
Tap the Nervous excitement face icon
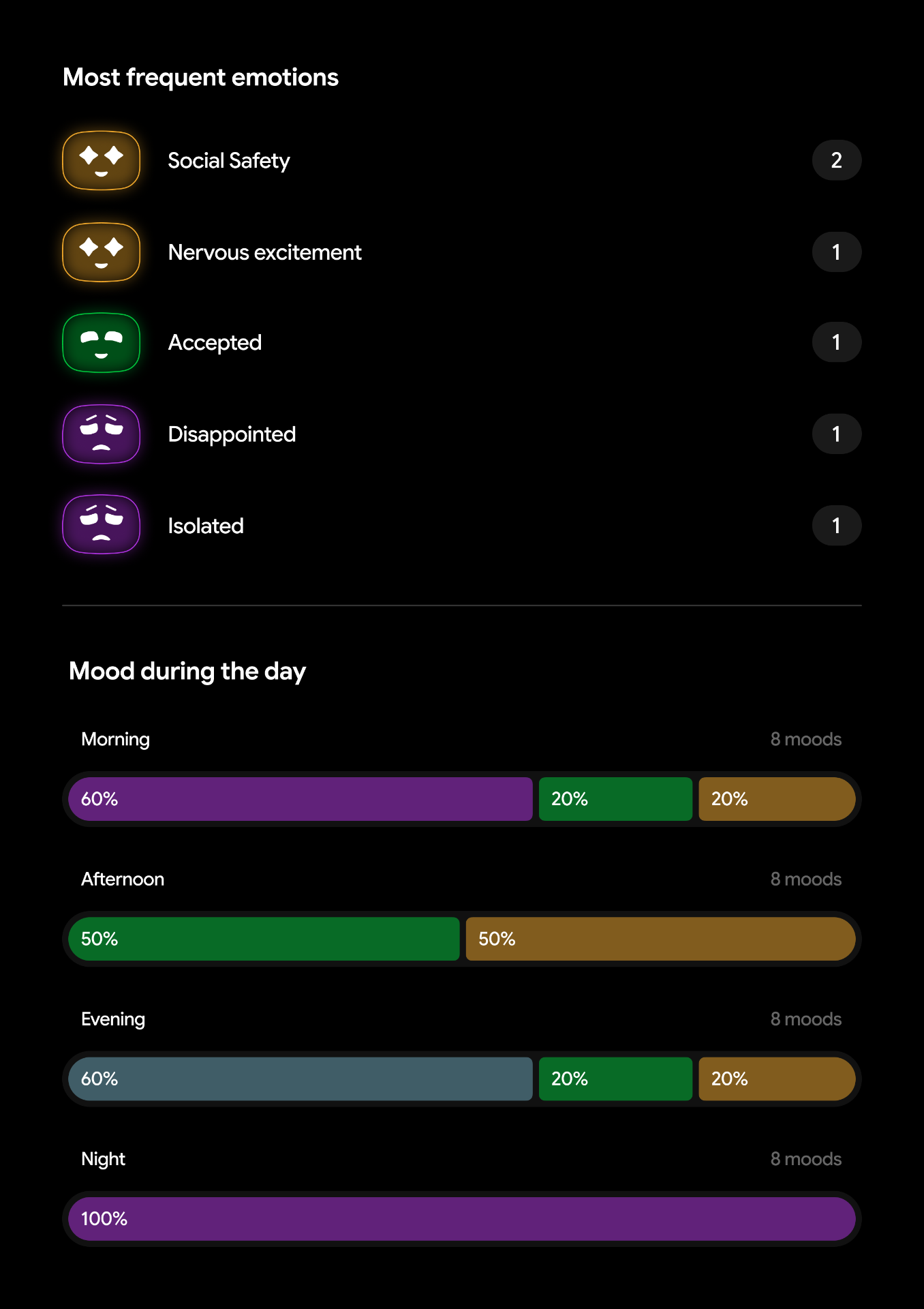click(101, 252)
